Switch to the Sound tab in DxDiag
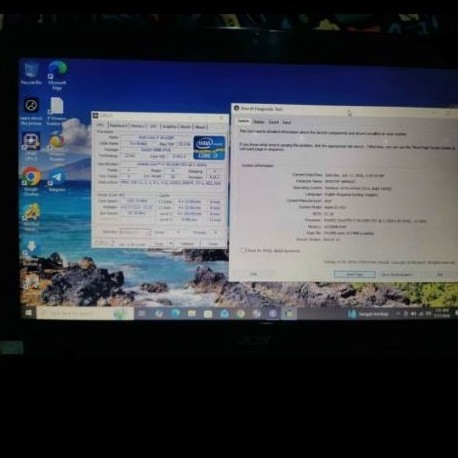The width and height of the screenshot is (458, 458). (274, 122)
